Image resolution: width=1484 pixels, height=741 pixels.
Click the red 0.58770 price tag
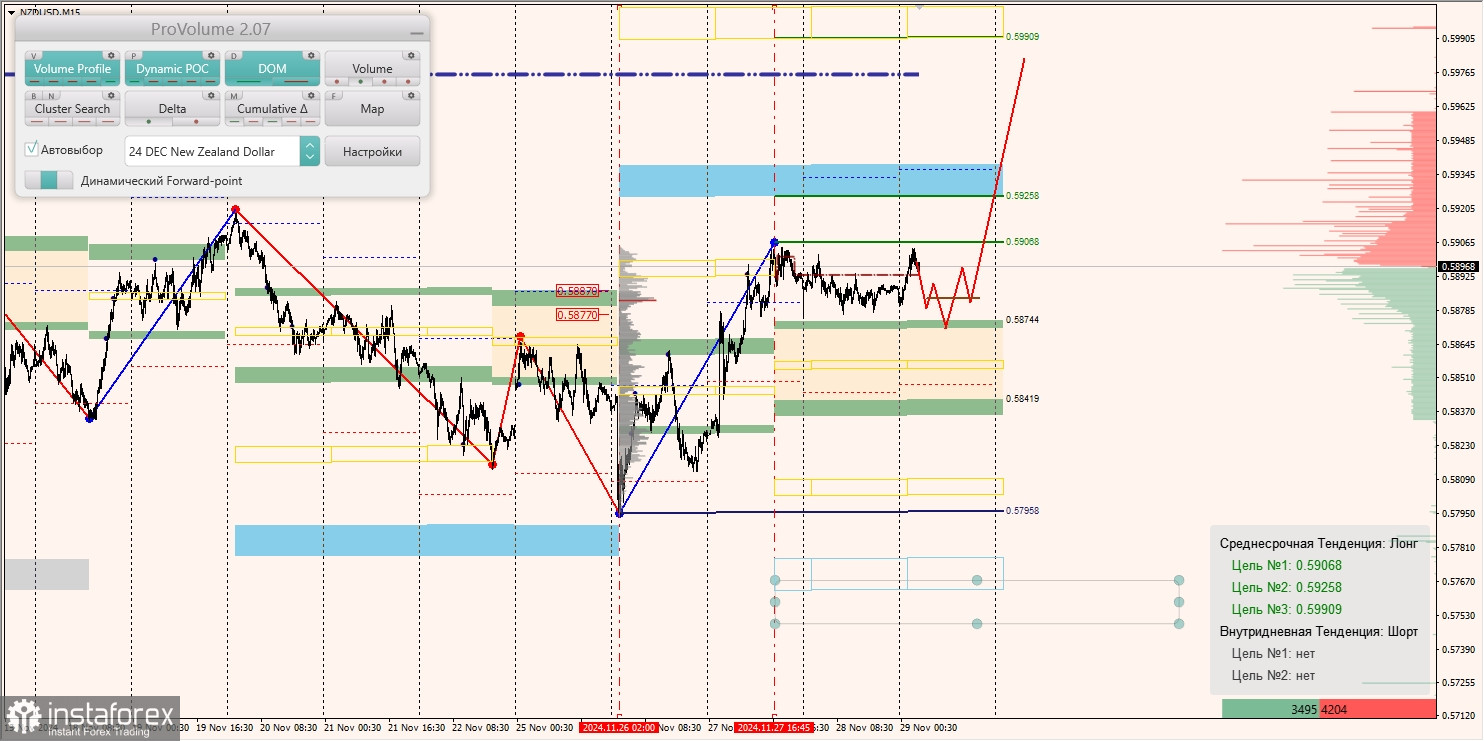[578, 314]
